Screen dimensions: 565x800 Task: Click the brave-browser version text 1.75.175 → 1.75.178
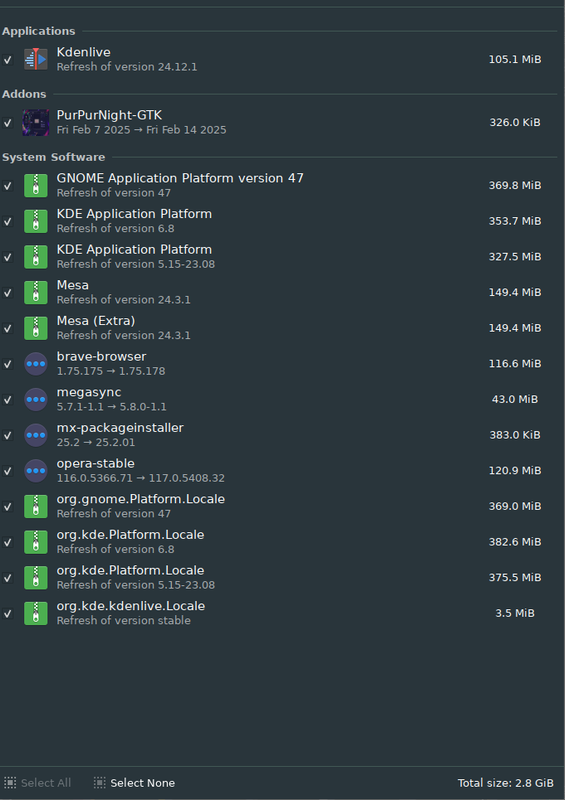coord(111,371)
